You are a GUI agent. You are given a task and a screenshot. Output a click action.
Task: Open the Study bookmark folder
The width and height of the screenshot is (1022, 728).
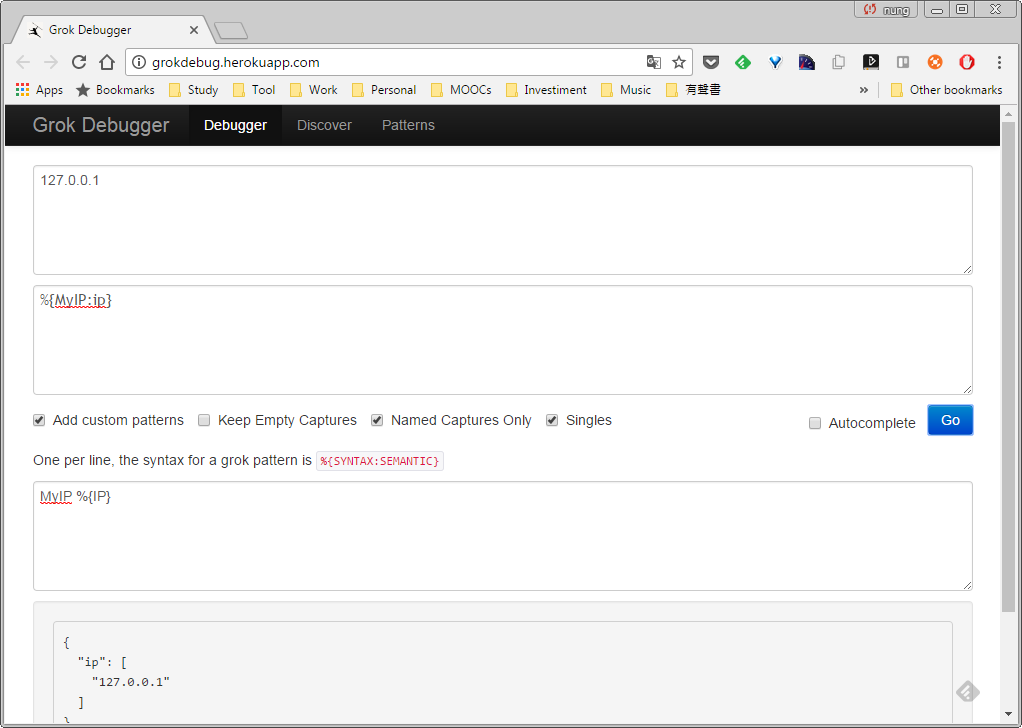coord(194,90)
